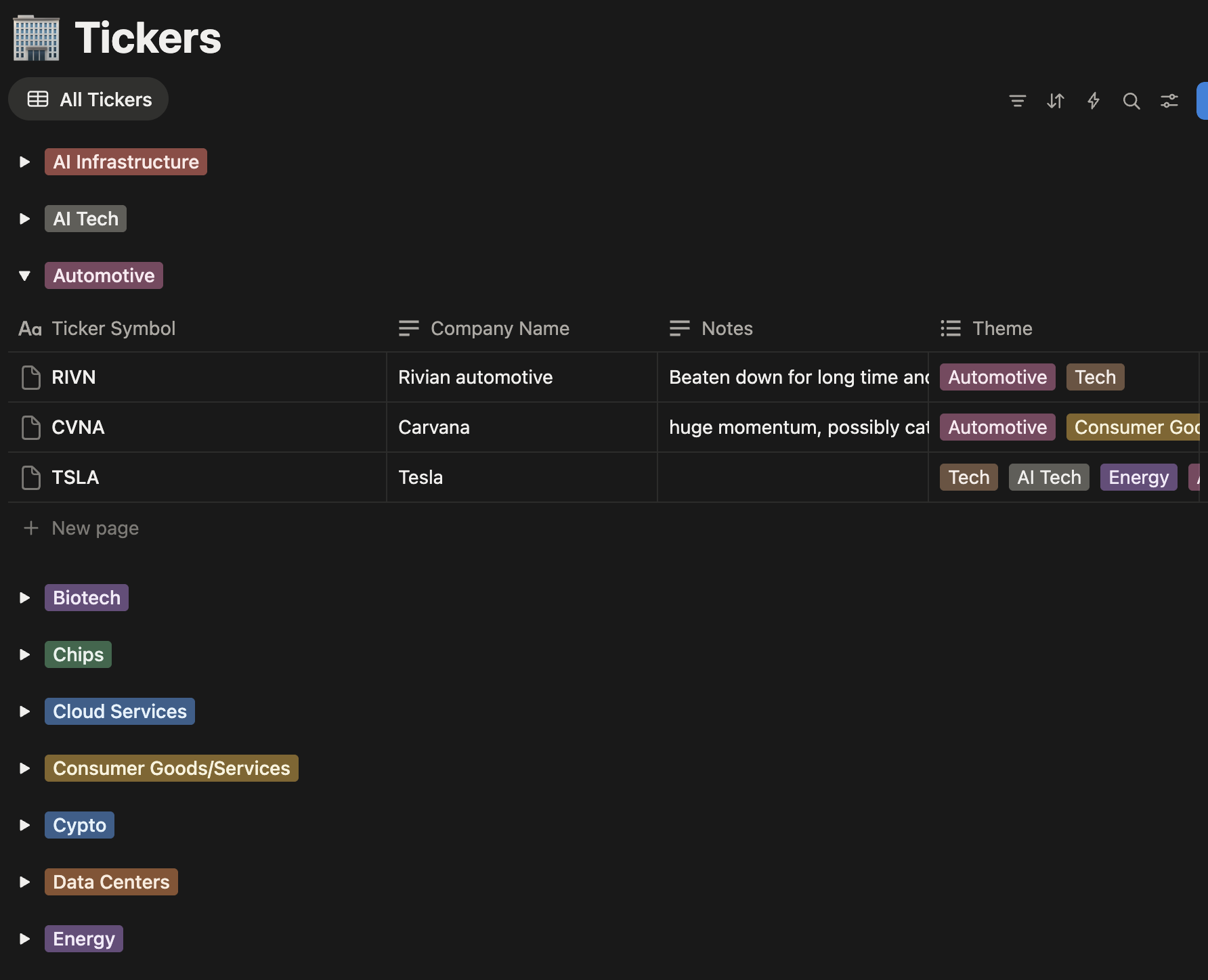Click the Carvana company cell

coord(522,427)
